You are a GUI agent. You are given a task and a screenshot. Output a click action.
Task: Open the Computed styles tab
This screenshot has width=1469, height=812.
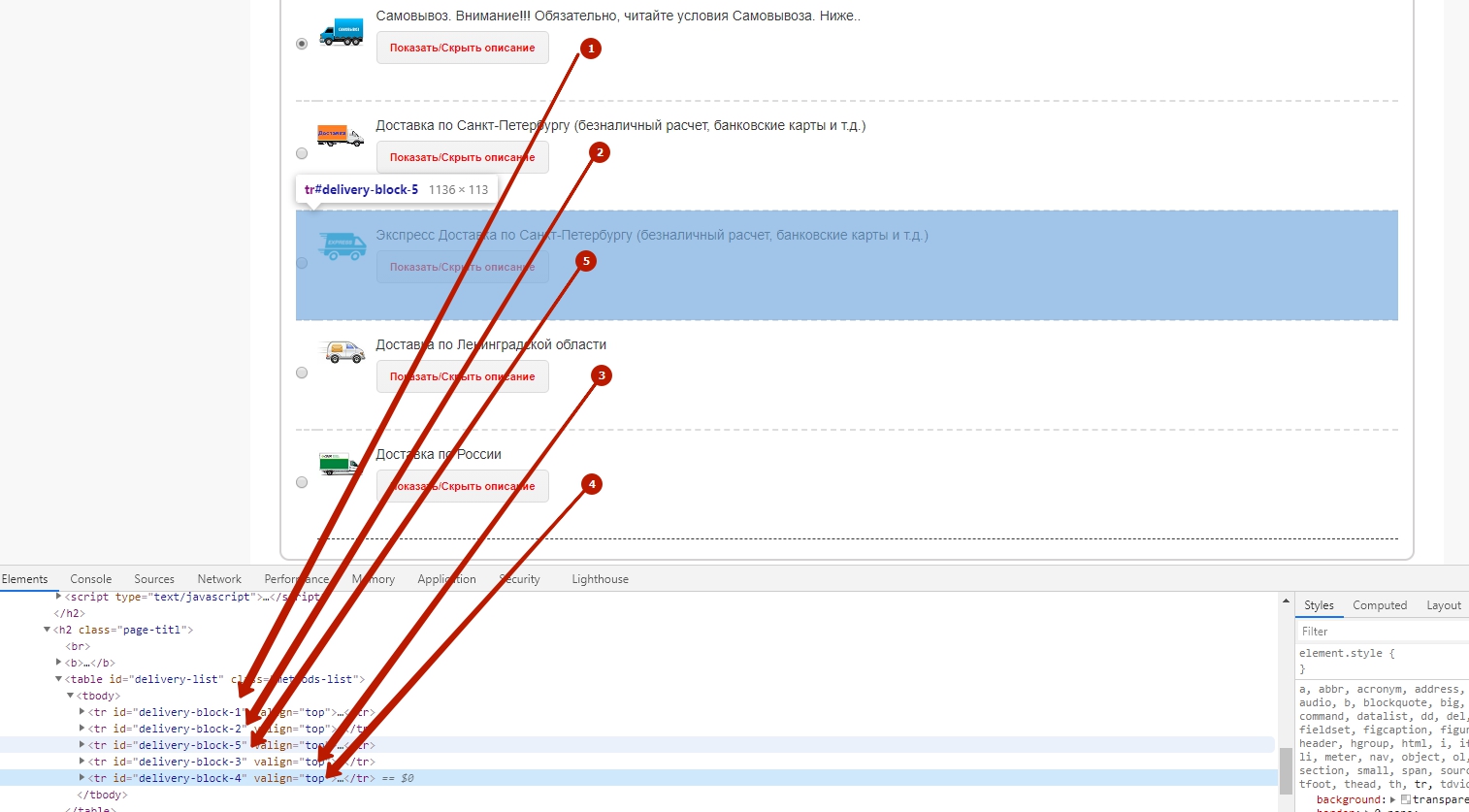click(x=1379, y=605)
